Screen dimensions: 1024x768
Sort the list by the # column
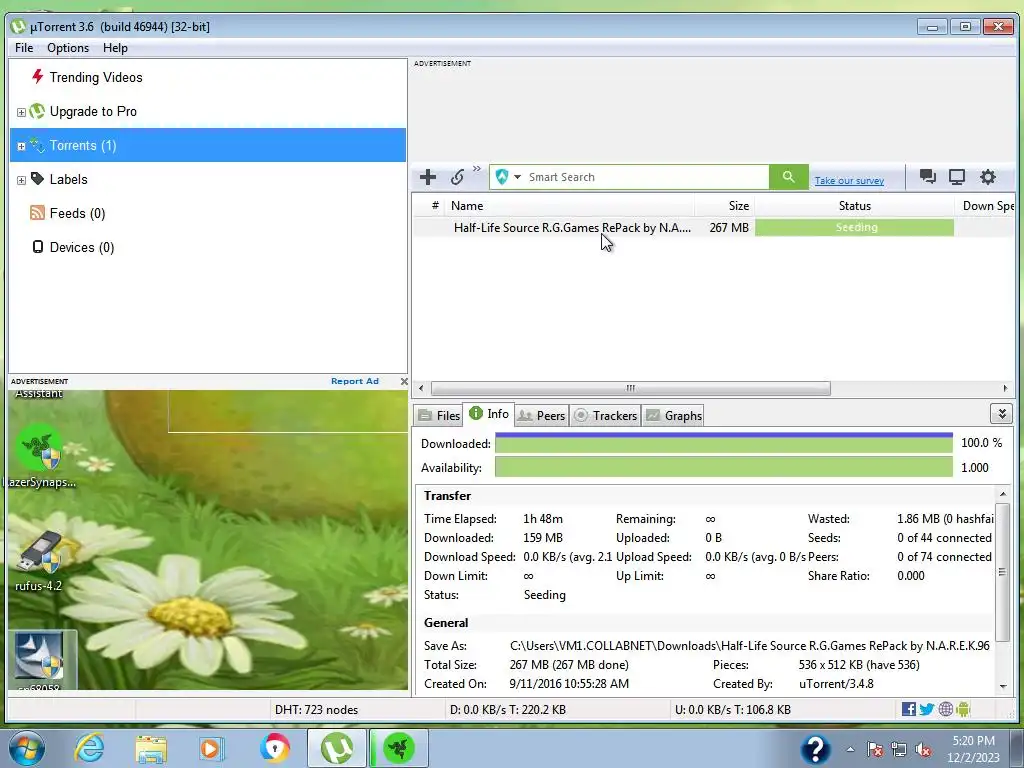point(434,206)
